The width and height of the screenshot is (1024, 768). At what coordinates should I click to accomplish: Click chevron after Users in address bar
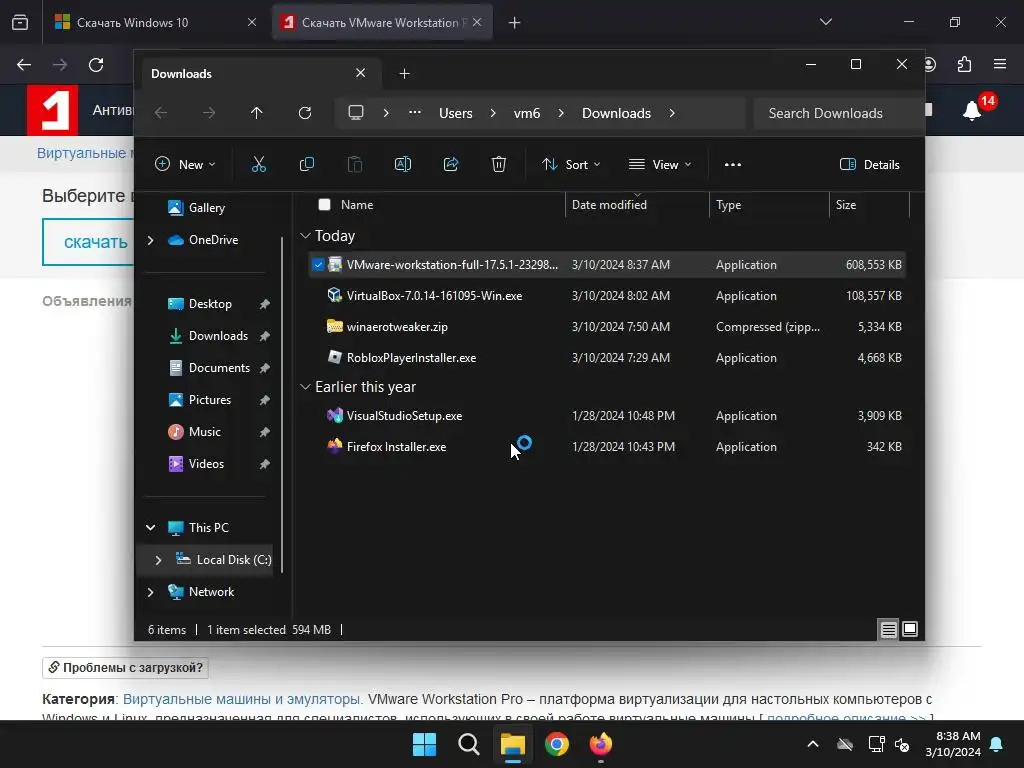[x=493, y=113]
